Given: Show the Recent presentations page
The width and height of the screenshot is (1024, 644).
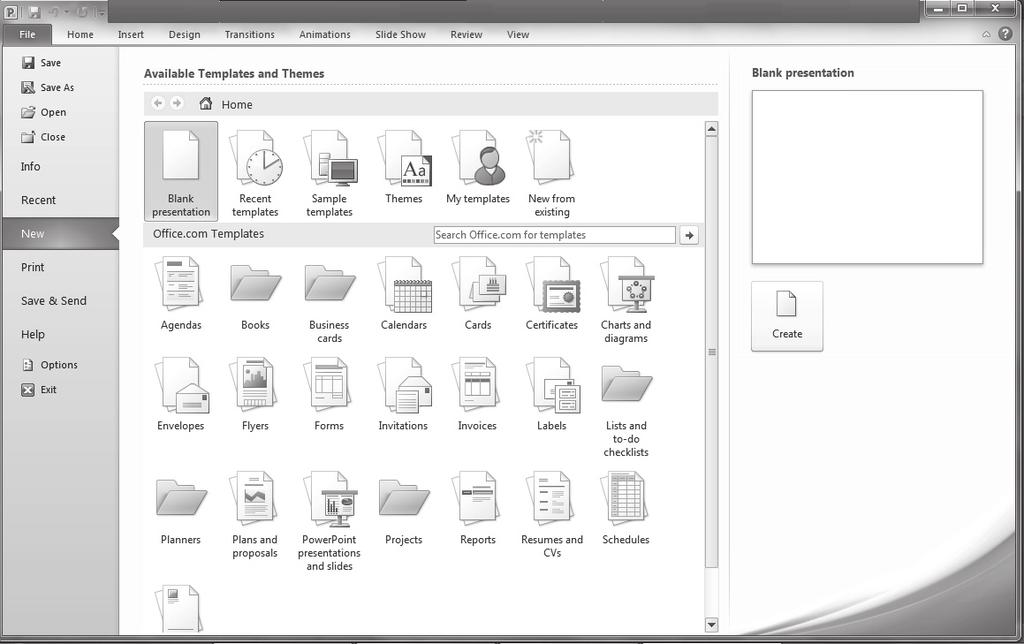Looking at the screenshot, I should coord(39,200).
